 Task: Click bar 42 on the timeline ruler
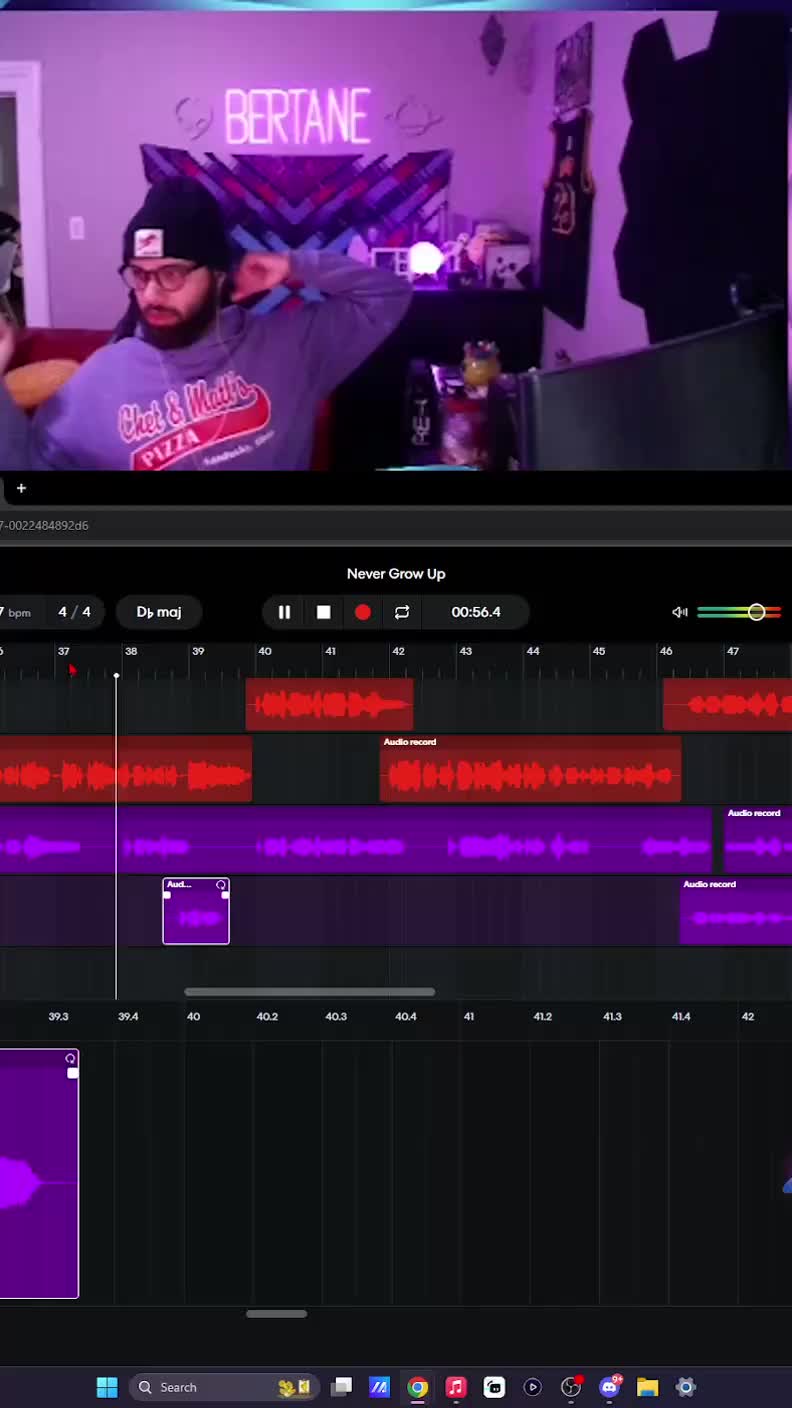coord(398,651)
